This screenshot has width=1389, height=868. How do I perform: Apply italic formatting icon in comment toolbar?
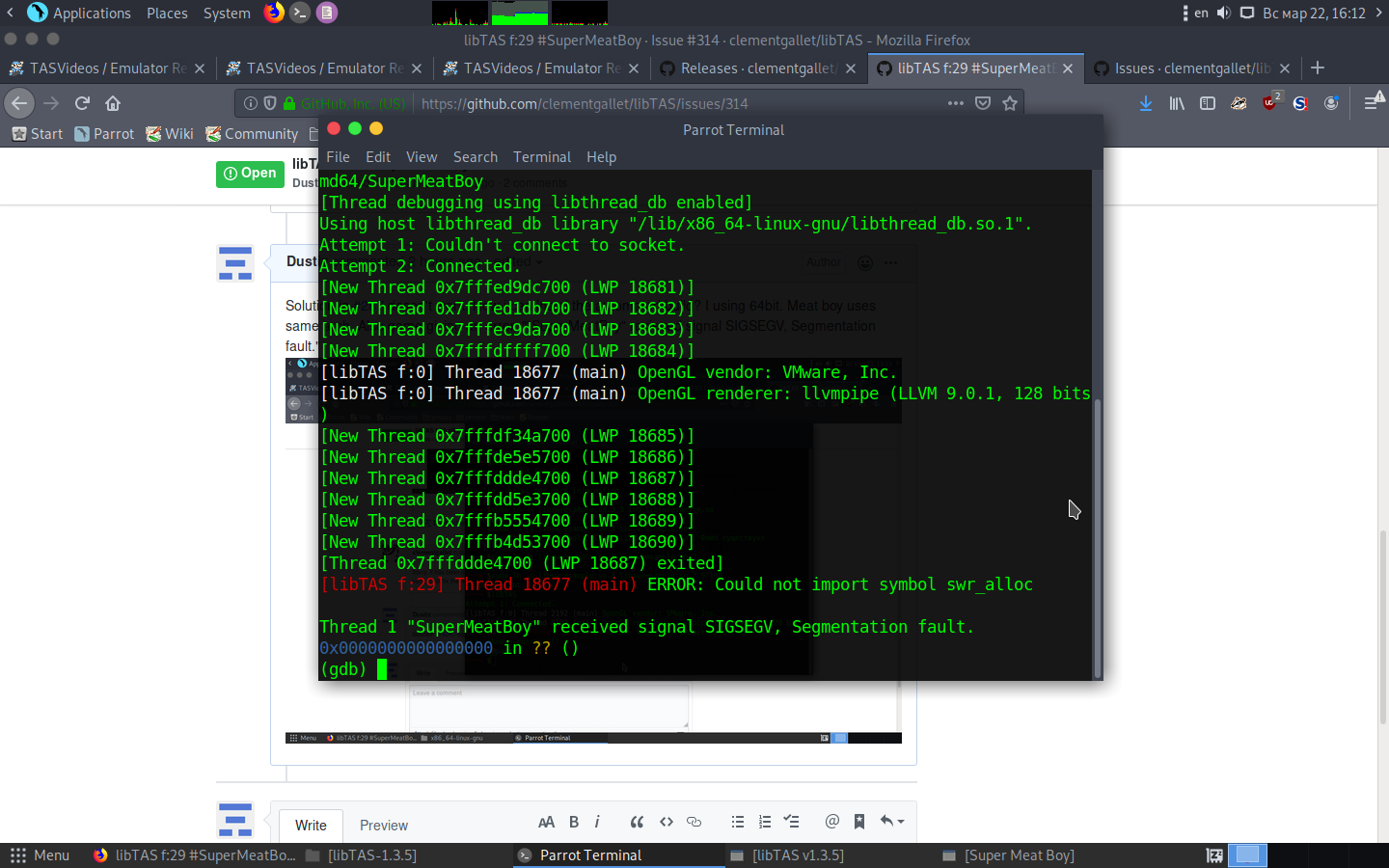pyautogui.click(x=597, y=822)
